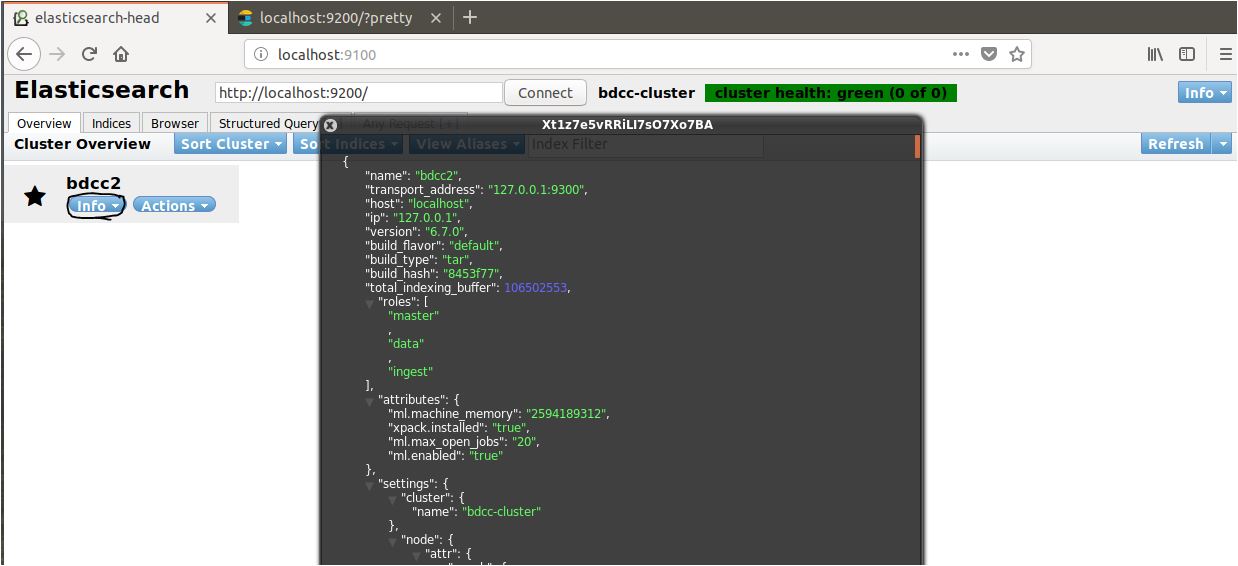Image resolution: width=1238 pixels, height=566 pixels.
Task: Open the top-right Info dropdown
Action: (x=1204, y=92)
